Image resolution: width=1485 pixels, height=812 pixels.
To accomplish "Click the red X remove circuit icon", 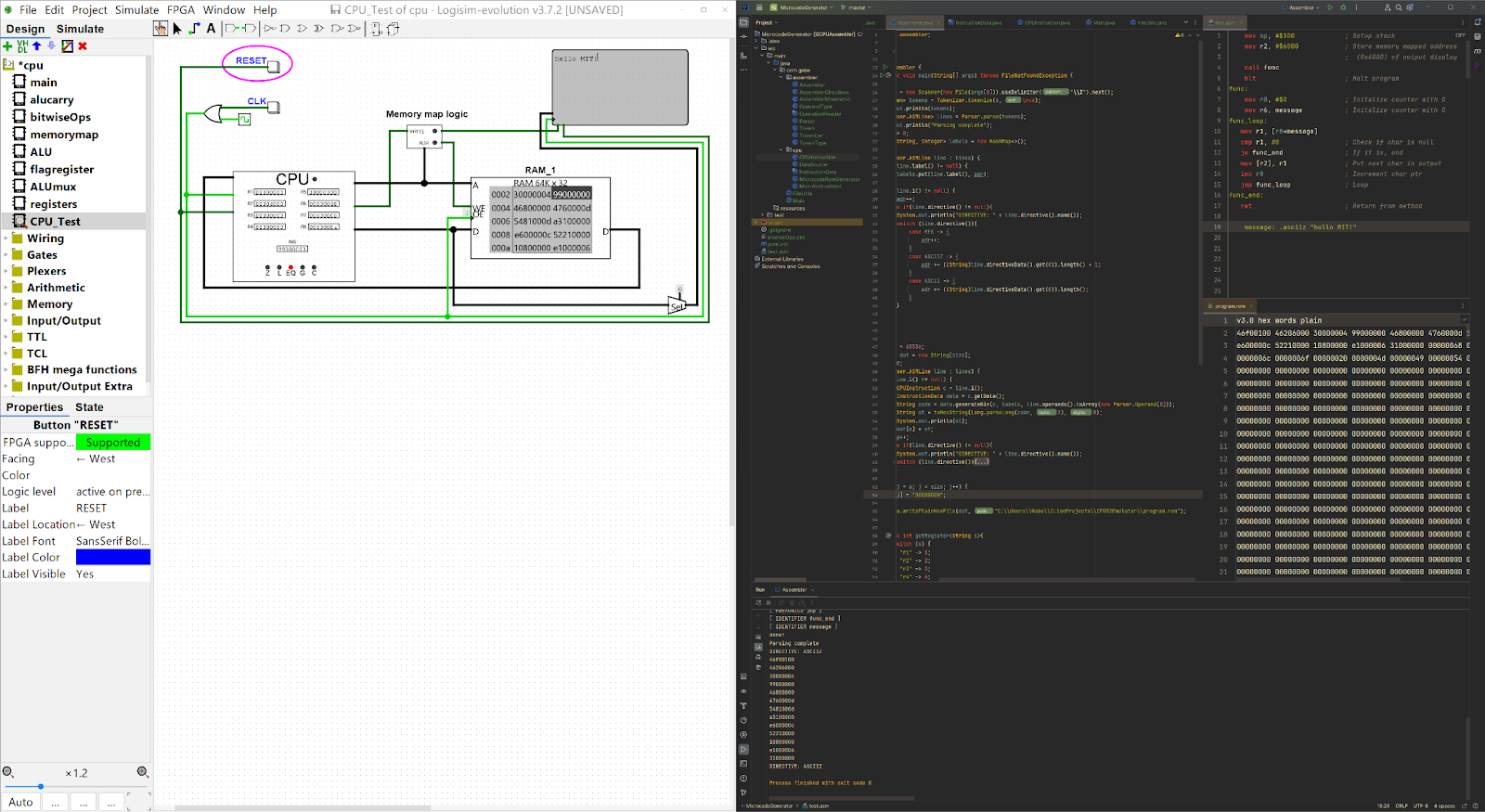I will pos(83,45).
